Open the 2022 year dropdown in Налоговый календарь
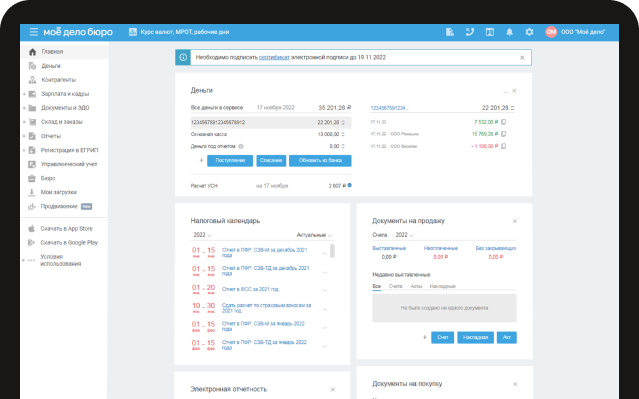The height and width of the screenshot is (399, 639). [x=202, y=235]
